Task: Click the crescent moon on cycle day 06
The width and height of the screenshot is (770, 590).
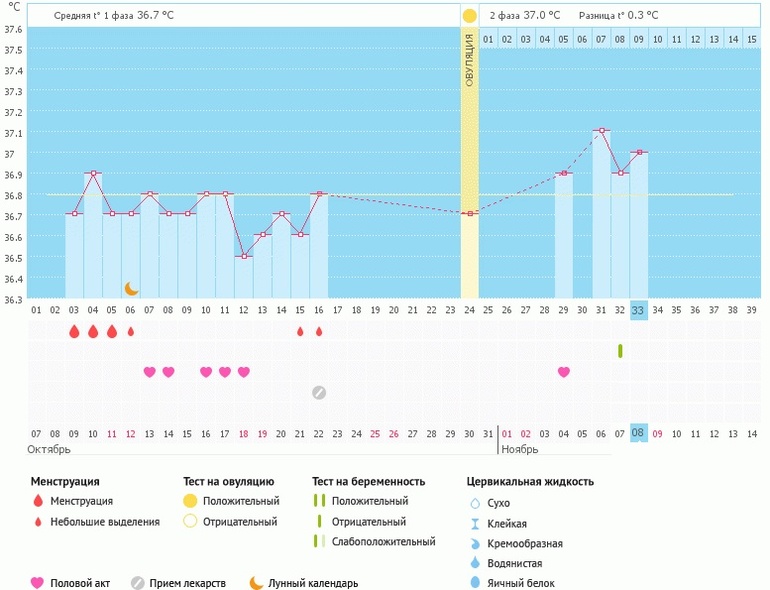Action: (x=131, y=288)
